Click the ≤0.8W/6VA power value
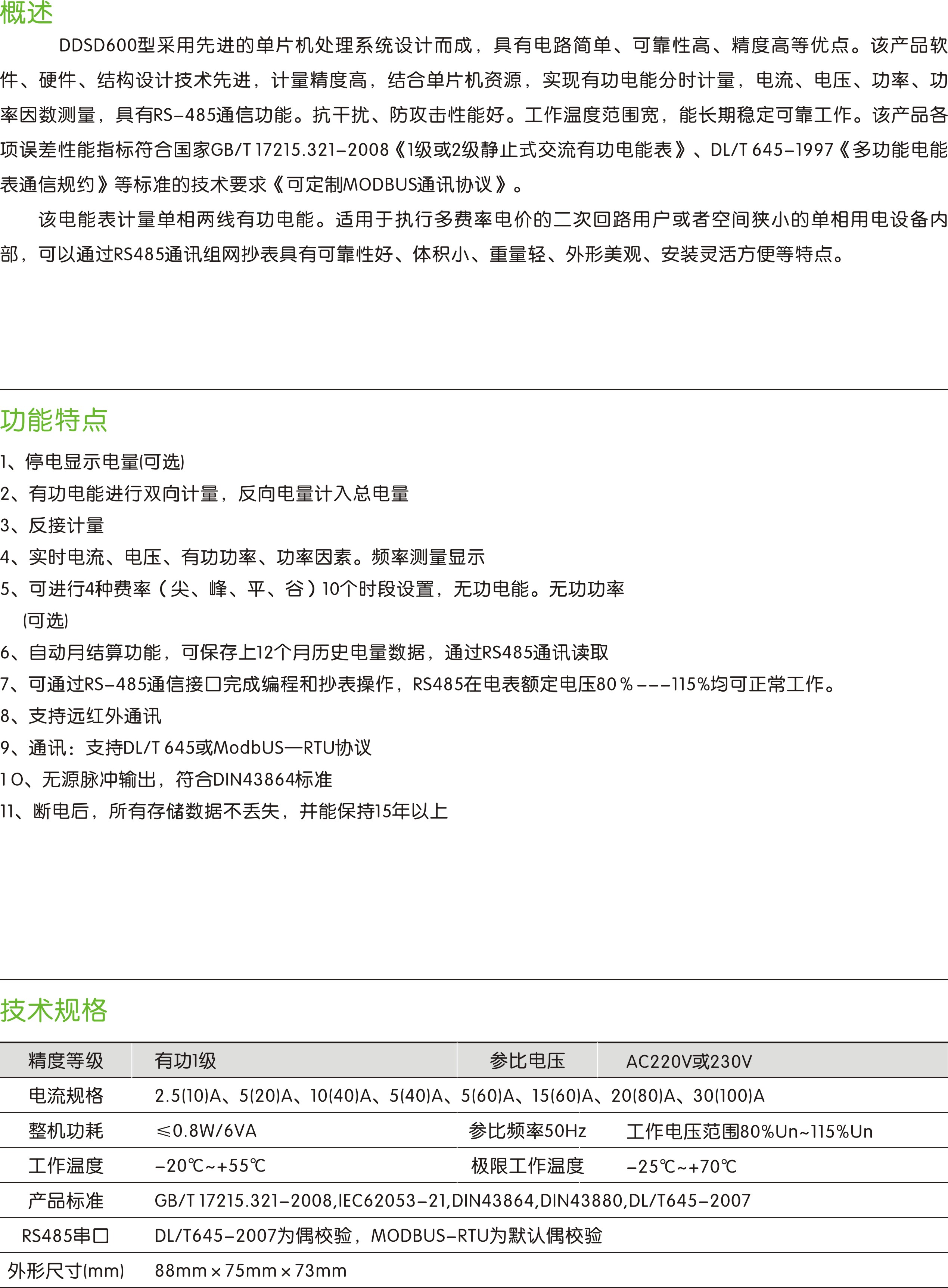The image size is (948, 1288). point(206,1131)
